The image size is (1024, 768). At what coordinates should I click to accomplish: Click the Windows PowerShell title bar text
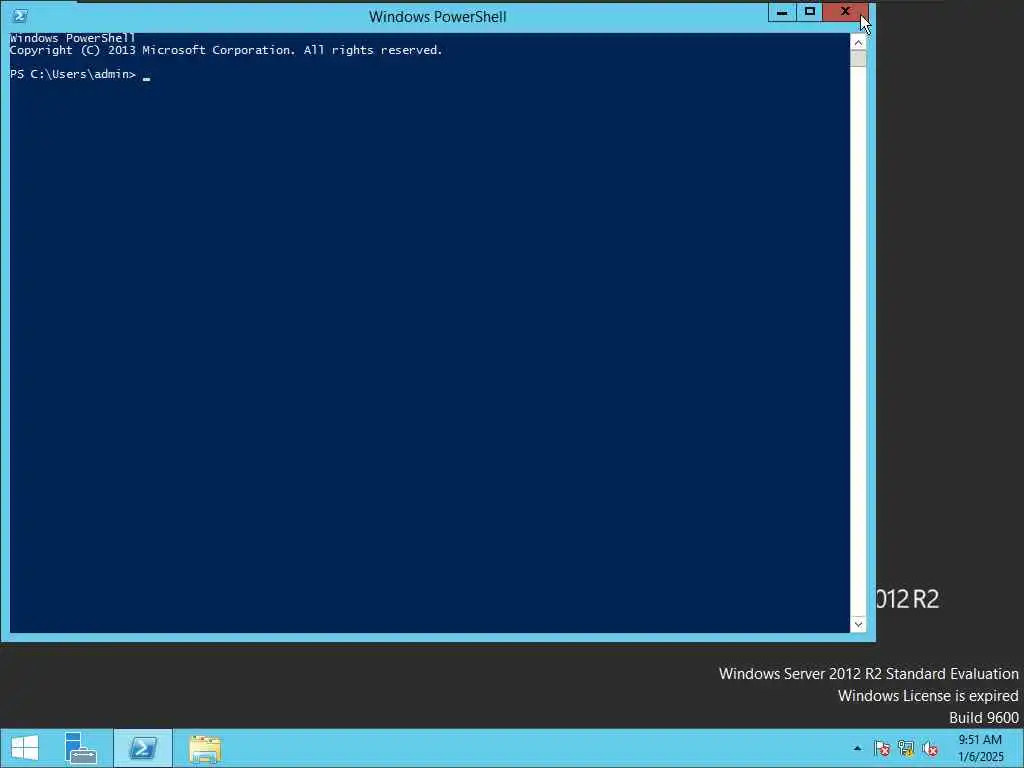(x=438, y=17)
